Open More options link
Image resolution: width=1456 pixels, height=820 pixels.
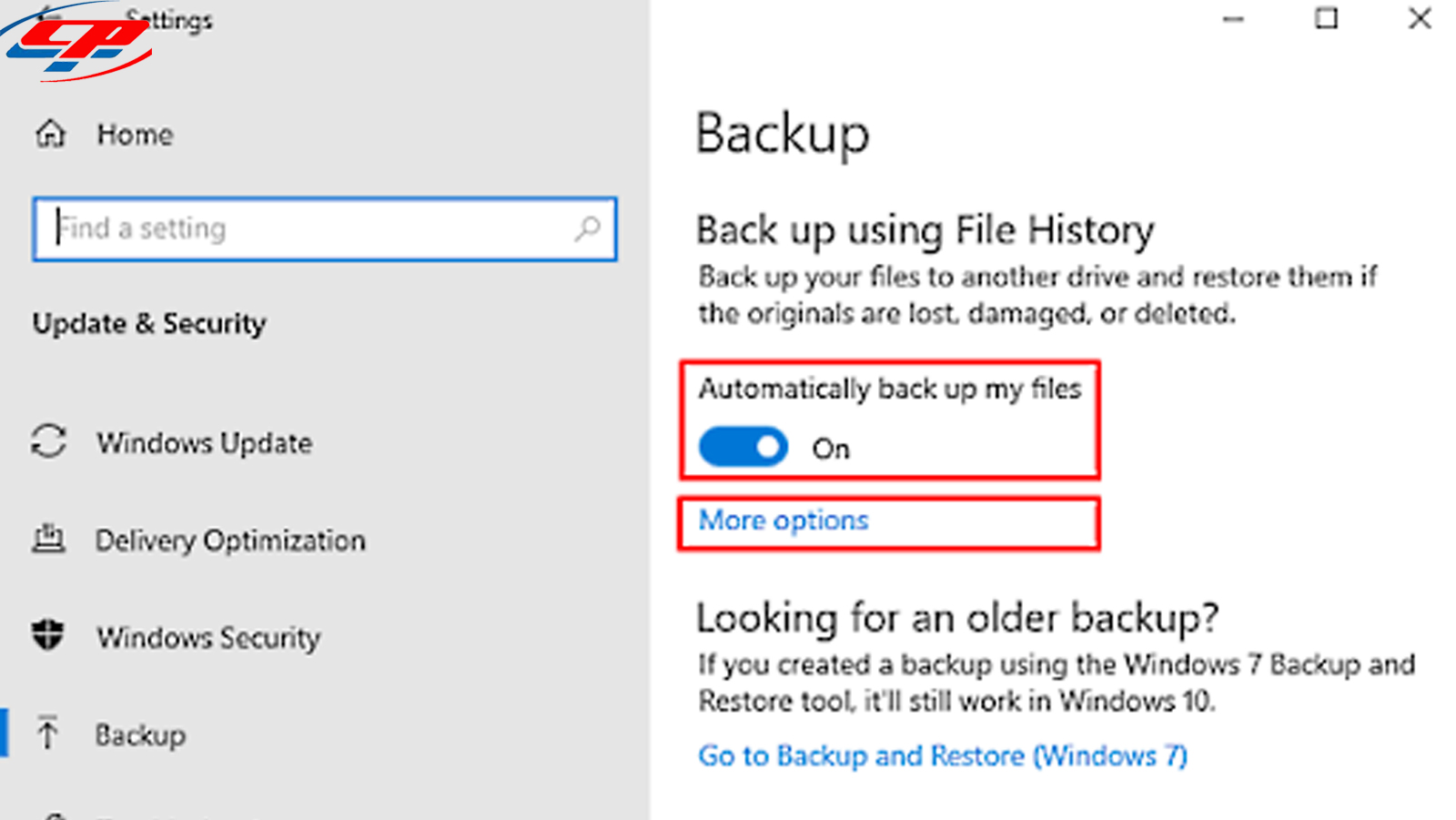(784, 521)
